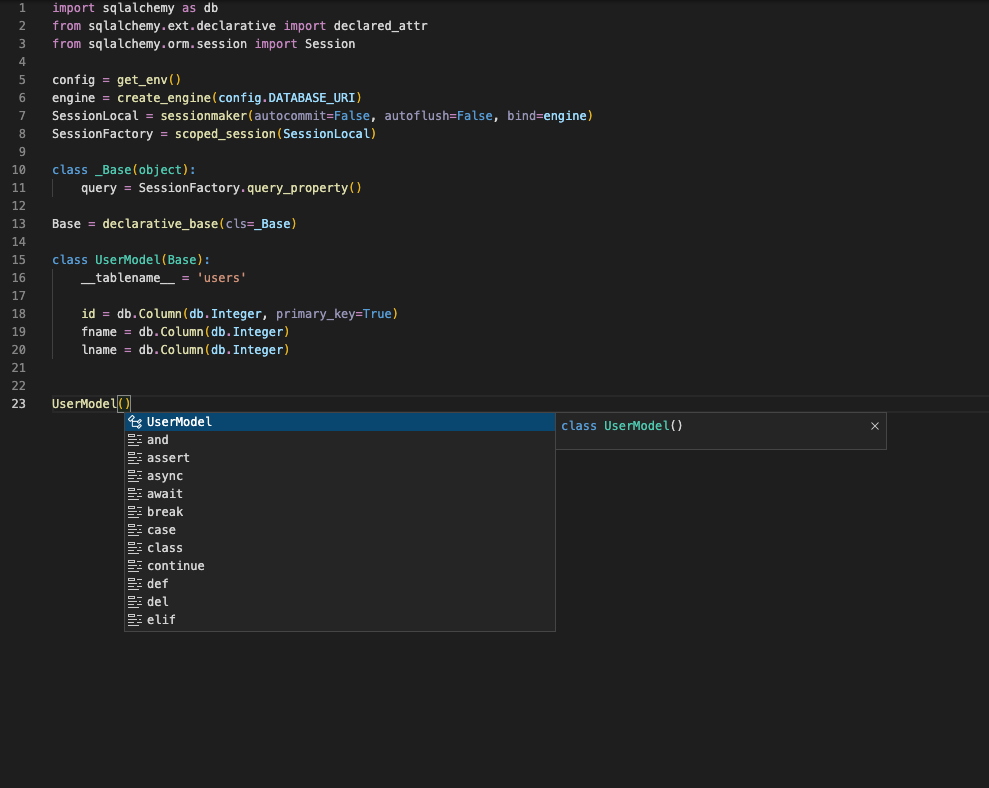
Task: Click the keyword icon beside 'del'
Action: click(x=135, y=602)
